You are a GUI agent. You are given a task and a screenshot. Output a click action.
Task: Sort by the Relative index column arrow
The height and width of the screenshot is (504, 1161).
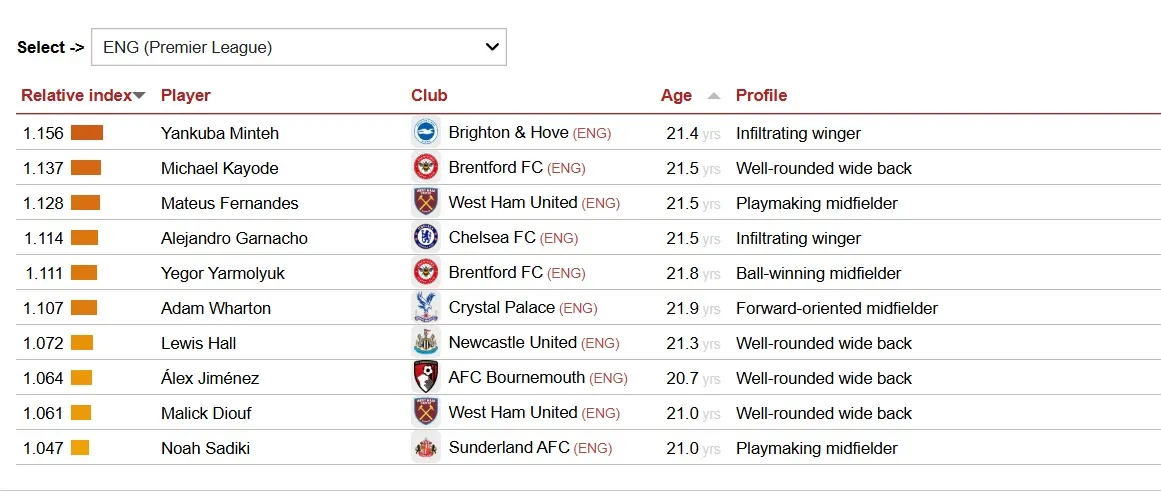pos(140,96)
